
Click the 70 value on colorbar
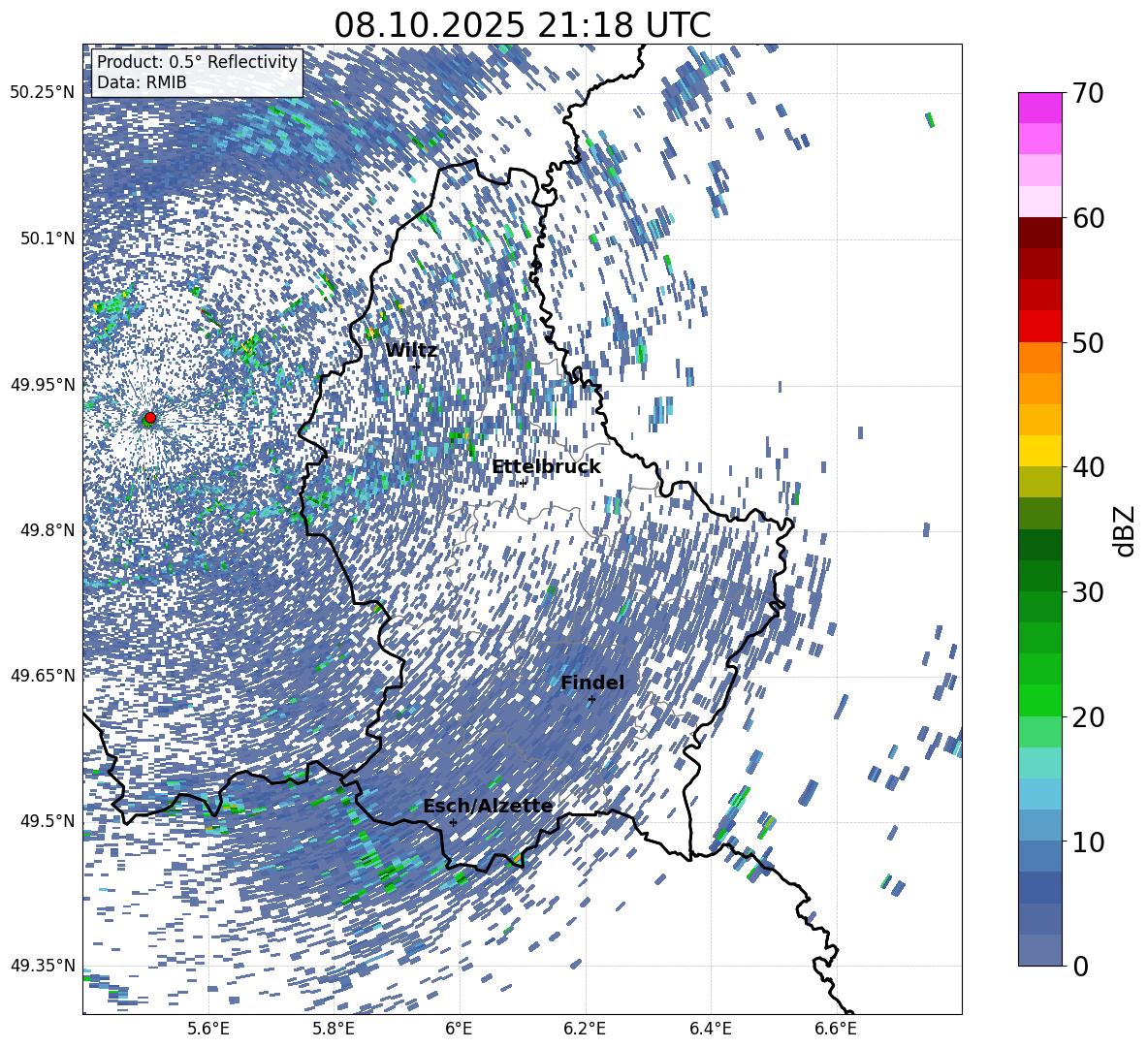1088,93
